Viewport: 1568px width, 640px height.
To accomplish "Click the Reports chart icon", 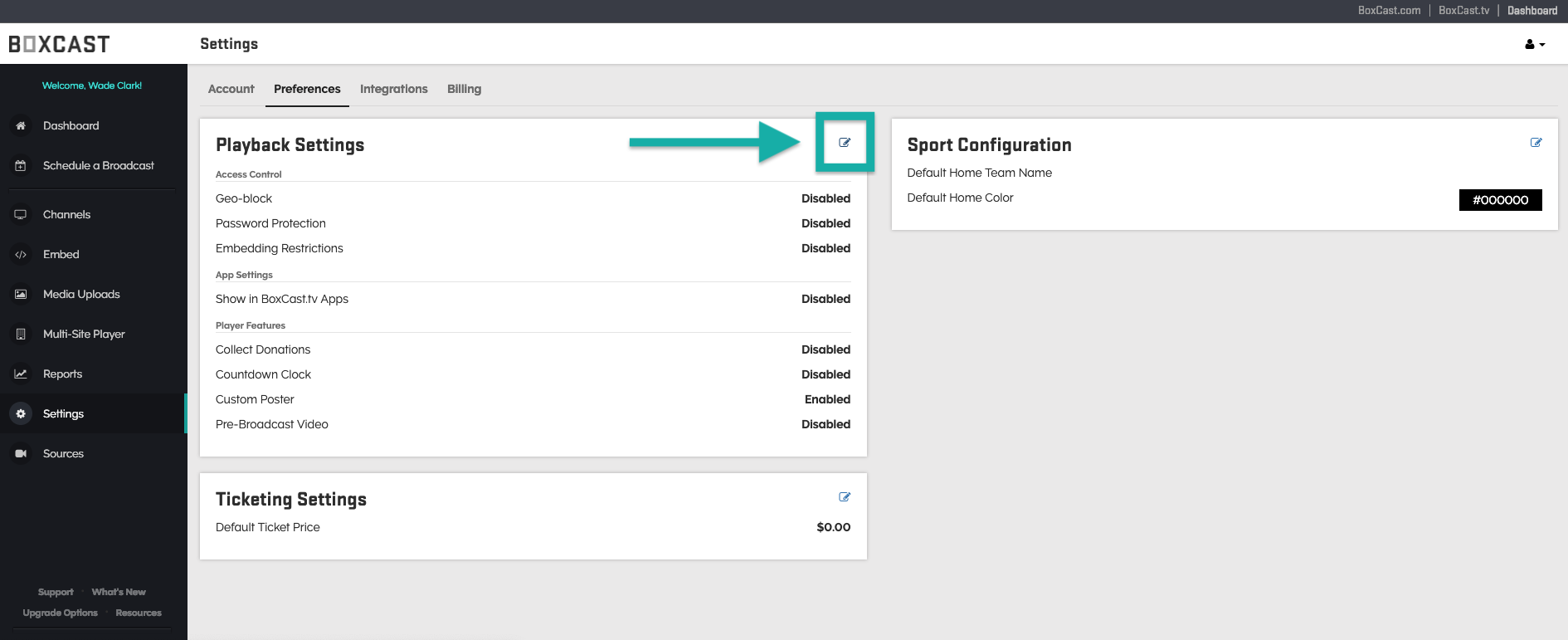I will (21, 374).
